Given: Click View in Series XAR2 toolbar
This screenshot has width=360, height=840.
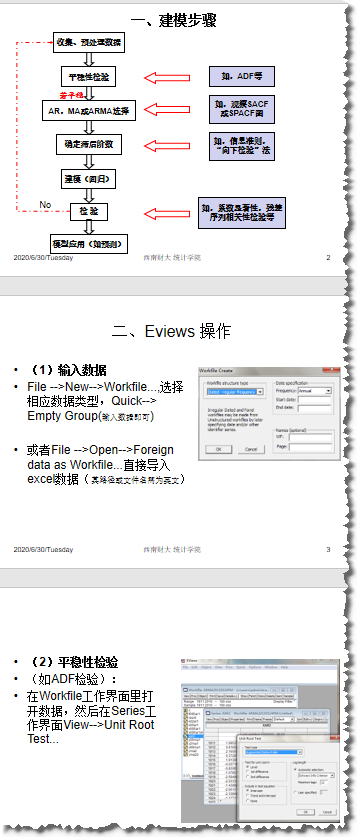Looking at the screenshot, I should click(209, 719).
